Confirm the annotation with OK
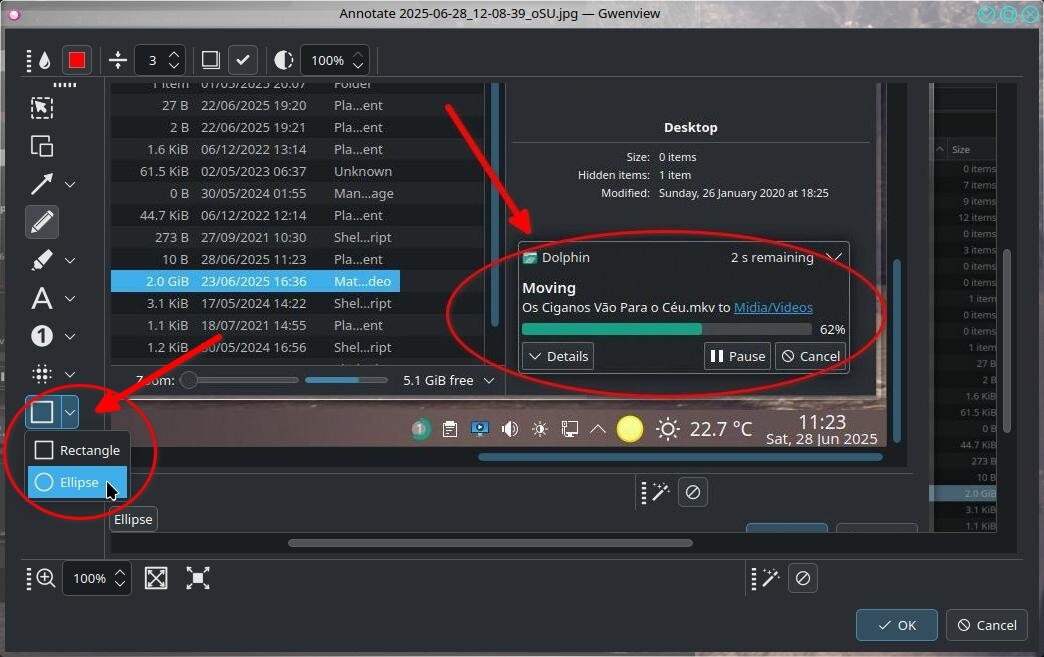Viewport: 1044px width, 657px height. [x=896, y=625]
